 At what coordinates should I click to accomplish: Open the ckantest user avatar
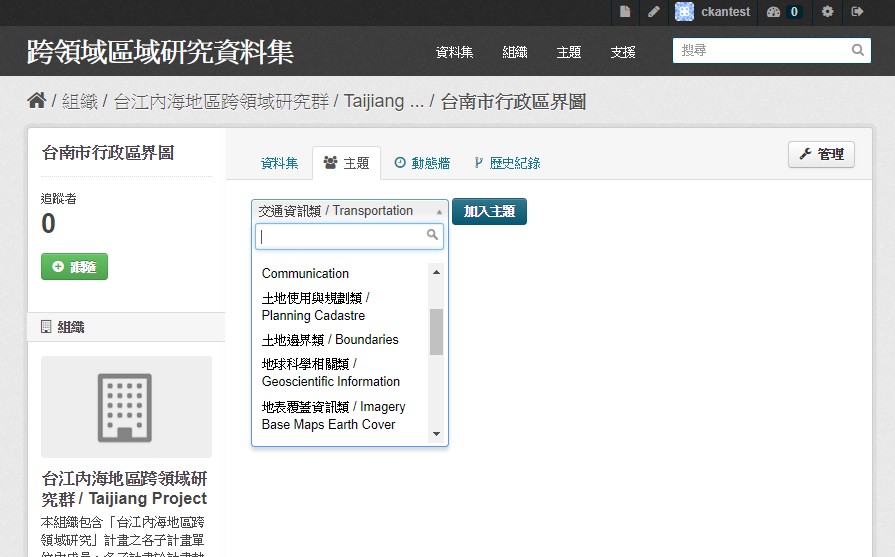pyautogui.click(x=684, y=11)
